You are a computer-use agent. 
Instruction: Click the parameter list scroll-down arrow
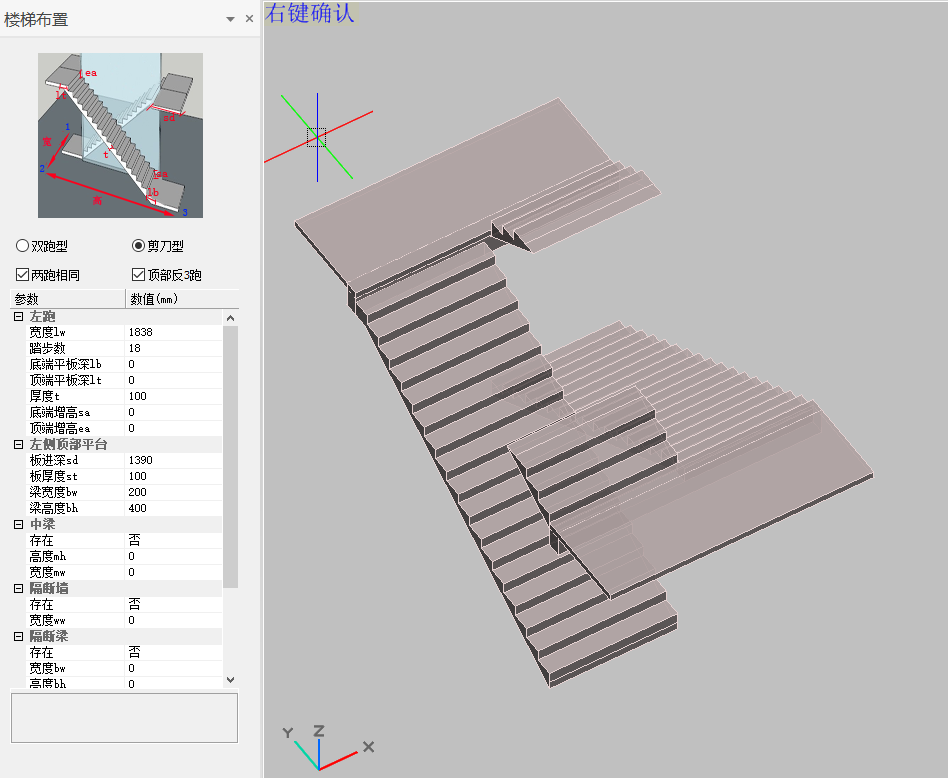(x=231, y=679)
